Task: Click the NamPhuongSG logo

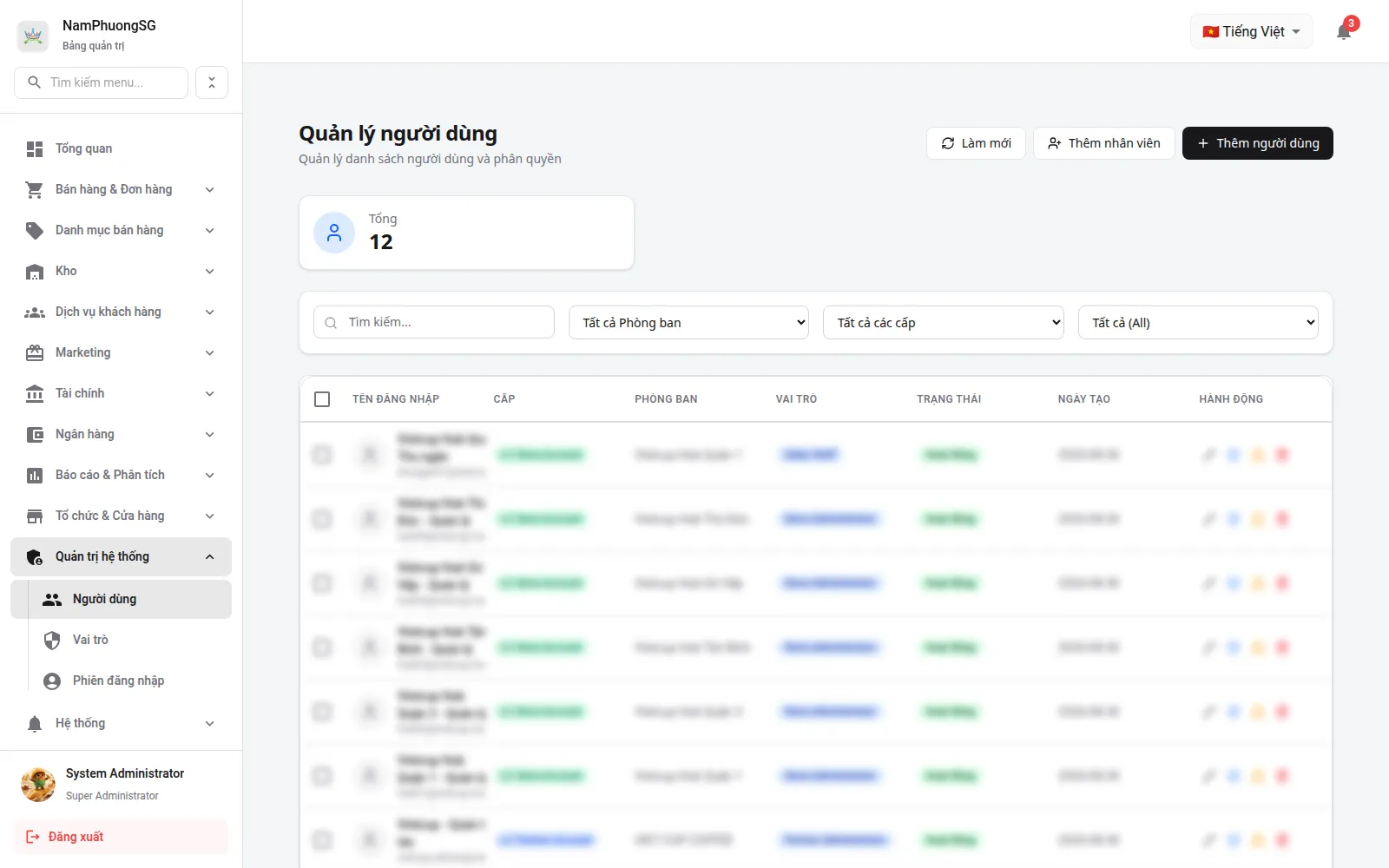Action: pyautogui.click(x=33, y=36)
